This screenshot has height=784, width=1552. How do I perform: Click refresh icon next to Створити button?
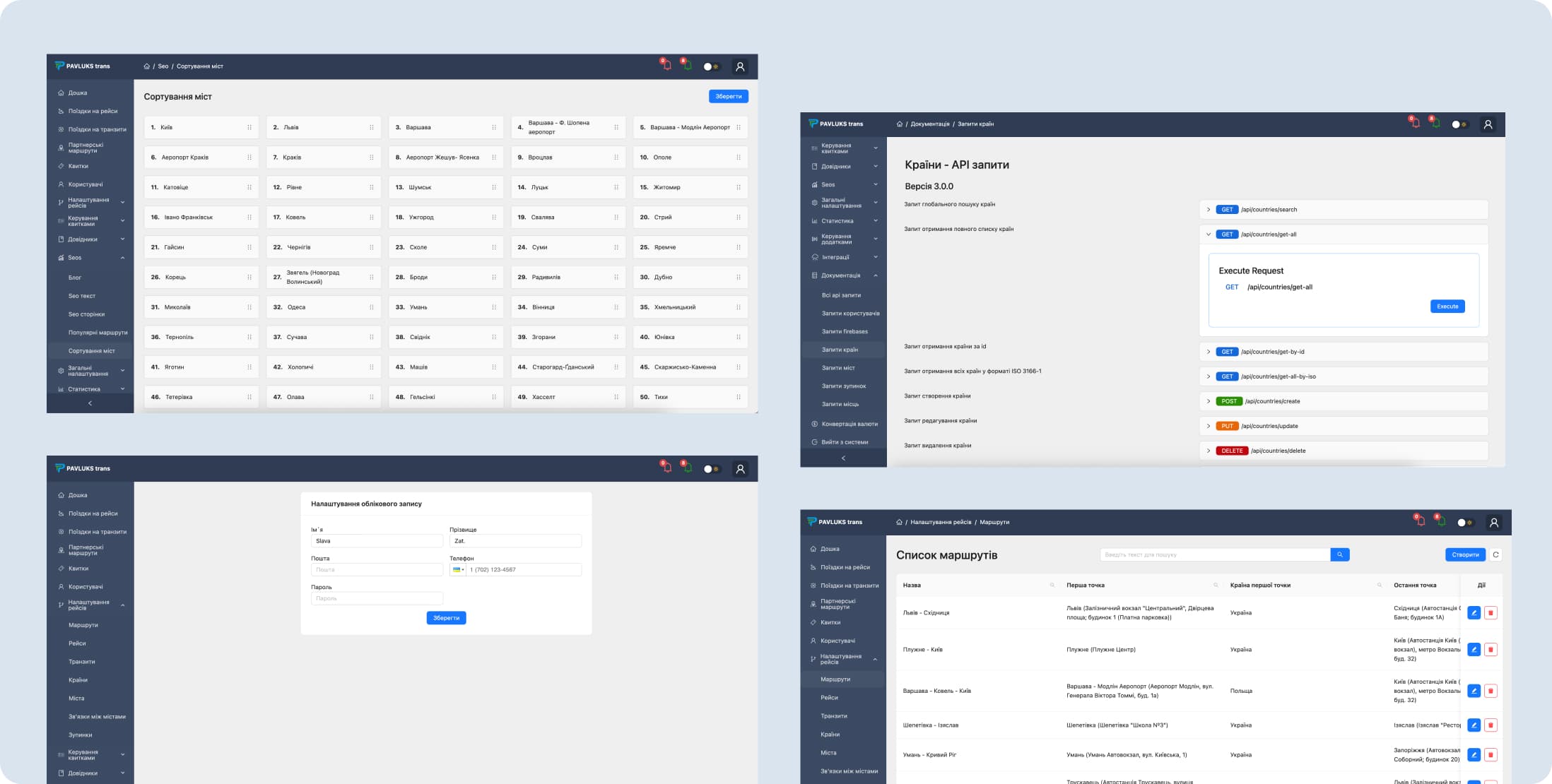1495,555
